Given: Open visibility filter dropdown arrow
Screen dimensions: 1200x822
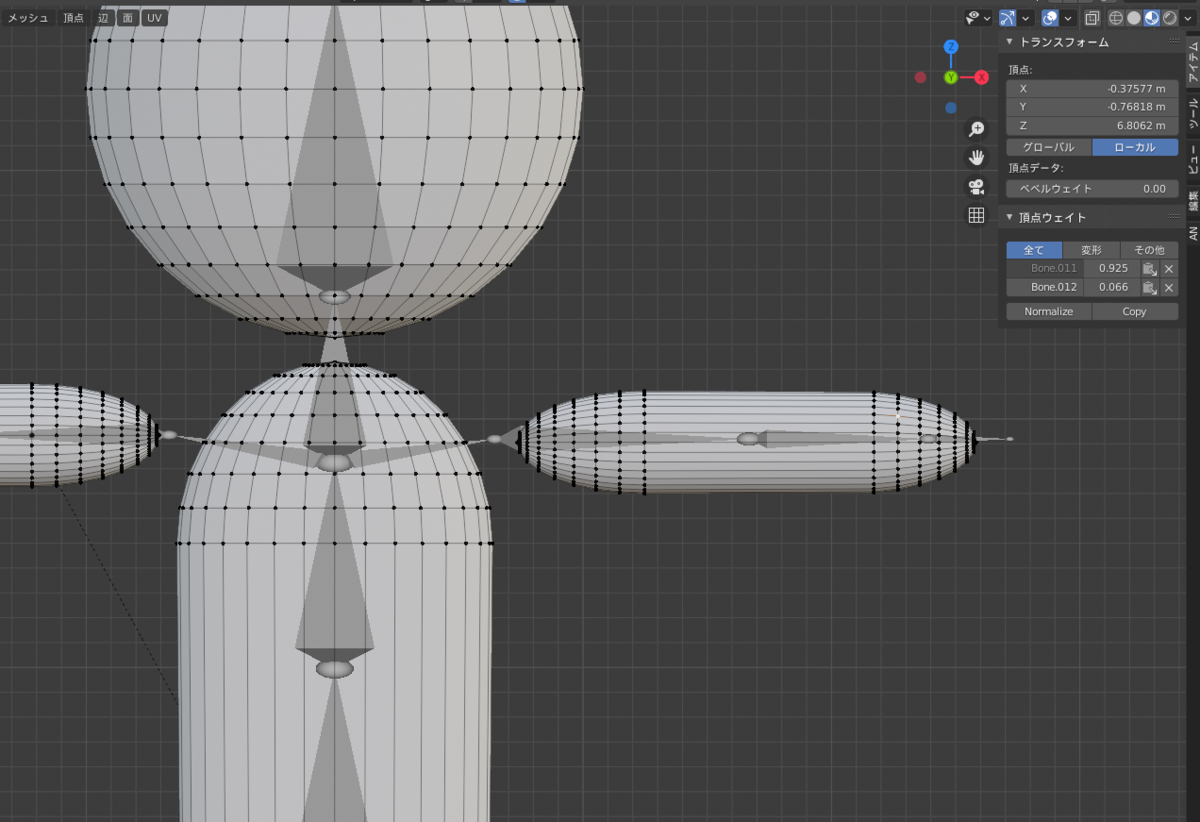Looking at the screenshot, I should click(987, 18).
